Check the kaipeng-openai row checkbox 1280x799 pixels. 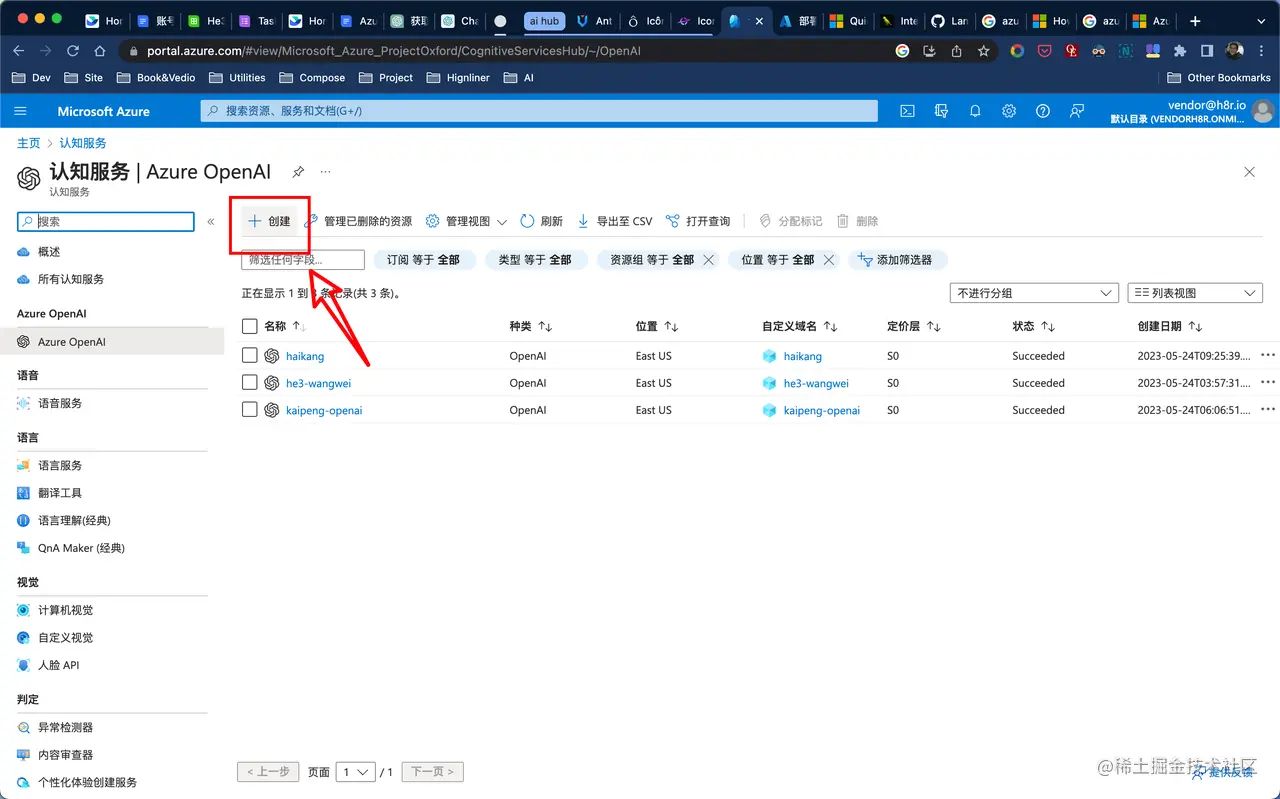pos(250,409)
